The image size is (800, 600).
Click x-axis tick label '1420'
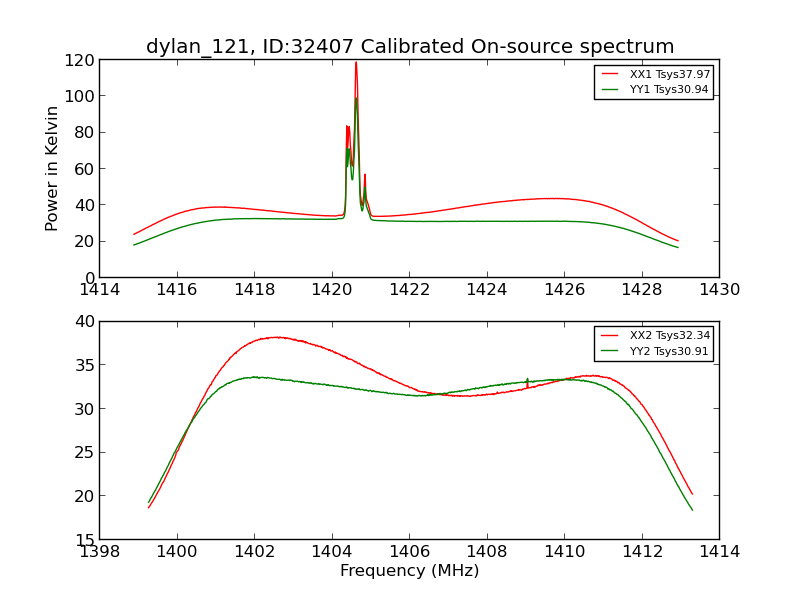pos(332,290)
